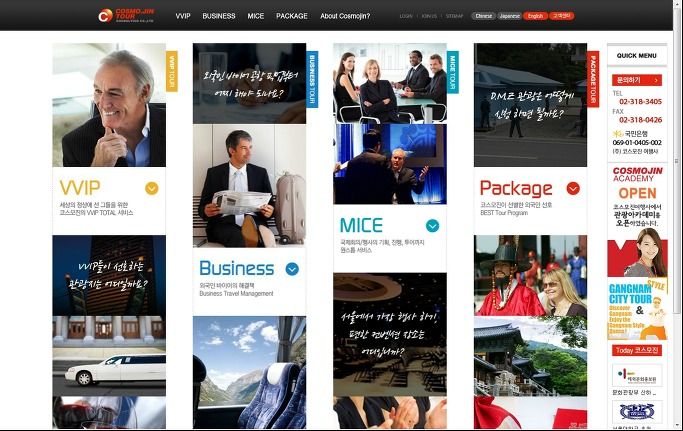This screenshot has height=431, width=683.
Task: Expand the VVIP yellow chevron circle
Action: (x=152, y=188)
